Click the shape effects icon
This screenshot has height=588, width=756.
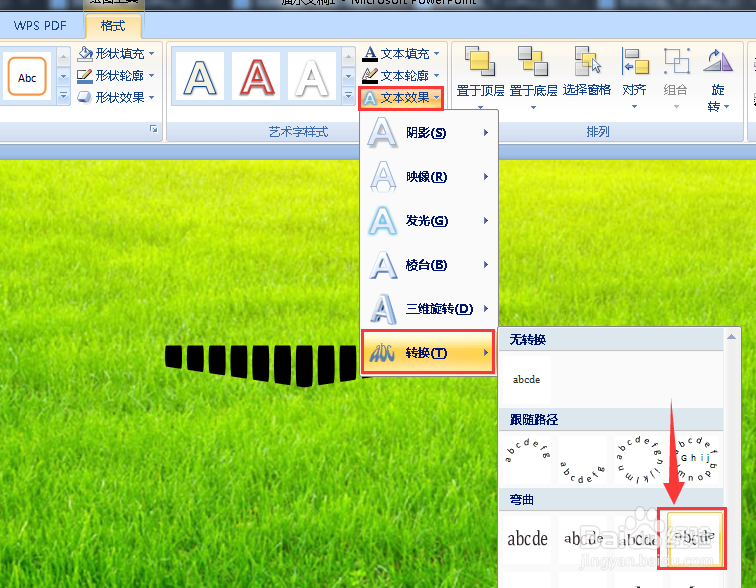tap(85, 97)
